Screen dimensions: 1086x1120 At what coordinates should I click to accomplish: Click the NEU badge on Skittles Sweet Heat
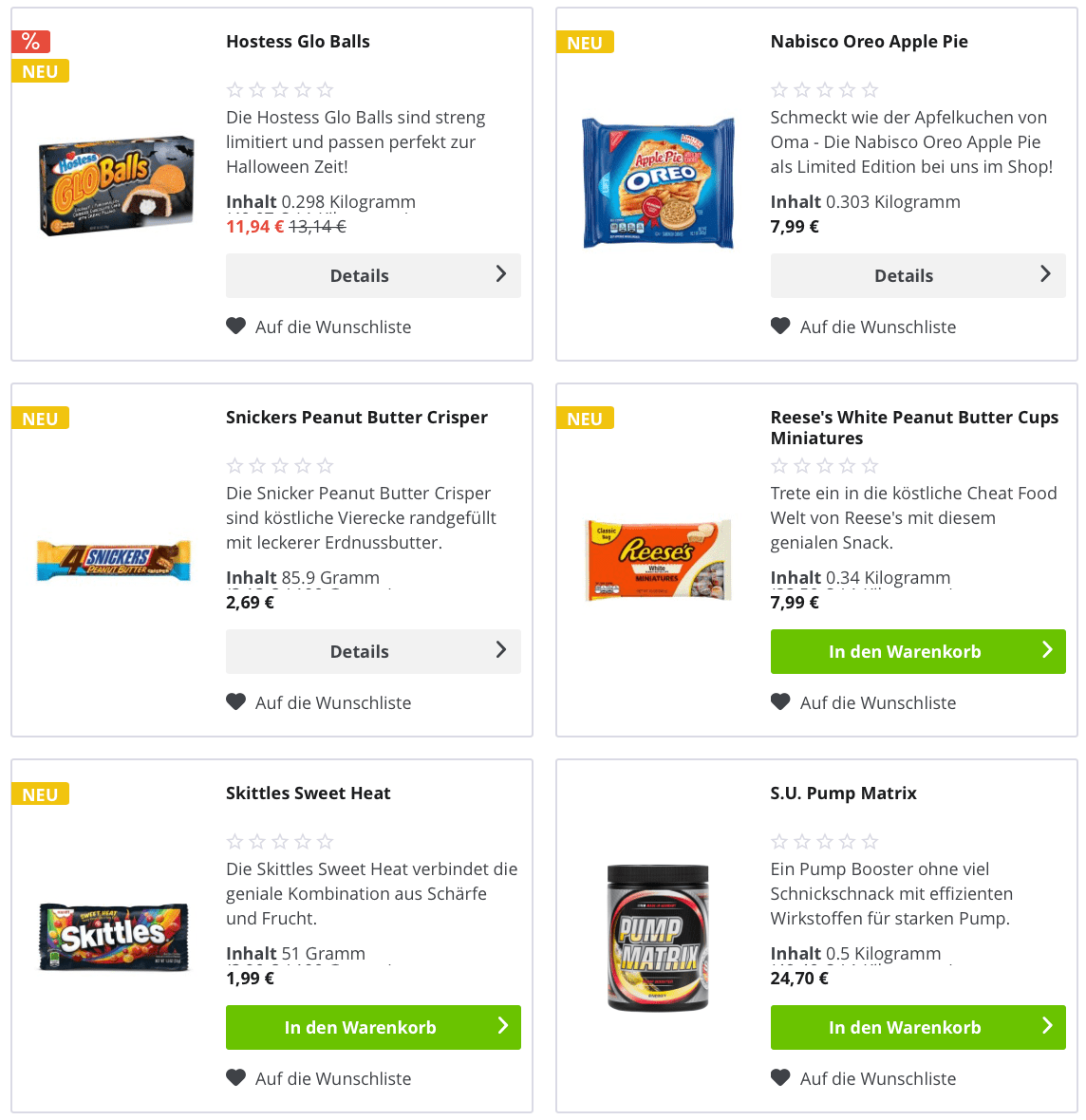click(x=40, y=794)
